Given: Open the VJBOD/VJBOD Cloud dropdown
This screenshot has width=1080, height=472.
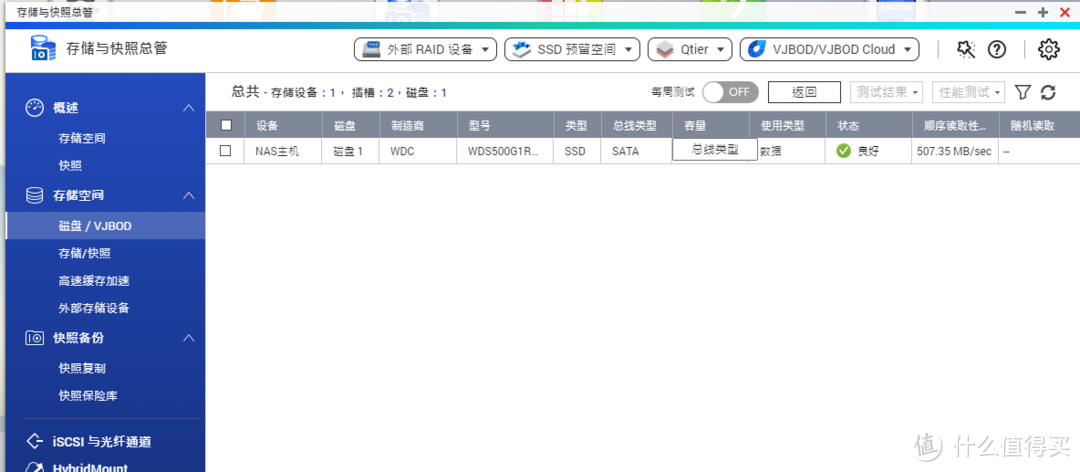Looking at the screenshot, I should 829,49.
